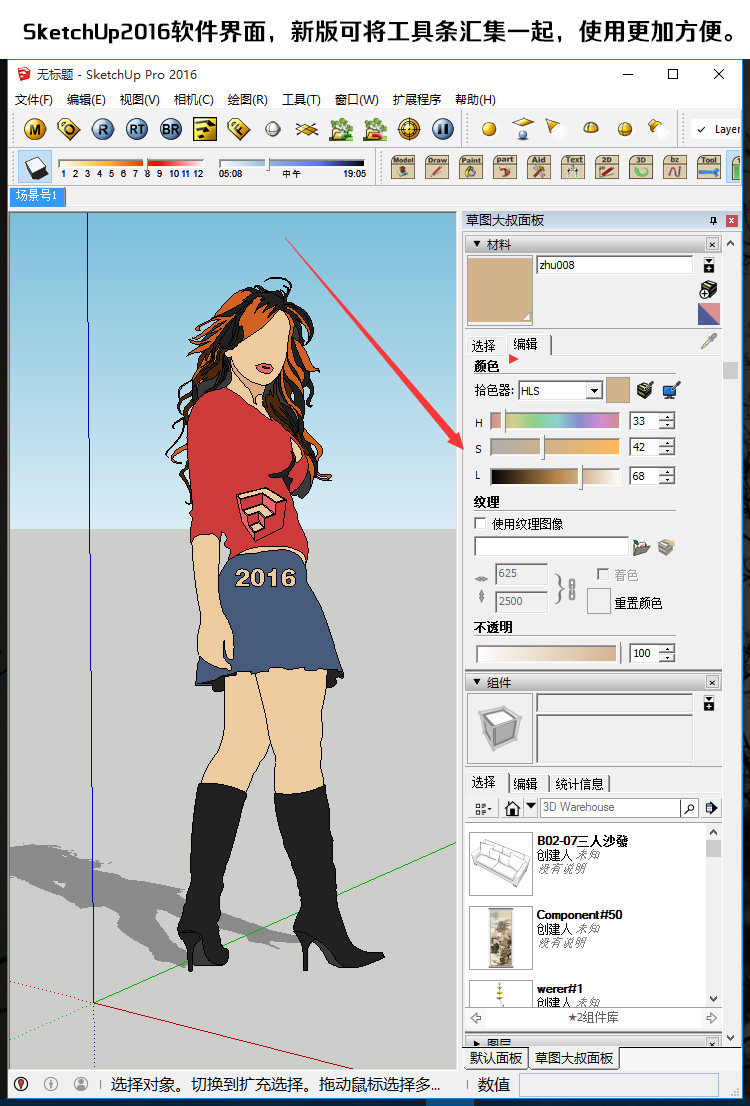Image resolution: width=750 pixels, height=1106 pixels.
Task: Open the Model toolbar group icon
Action: pos(403,167)
